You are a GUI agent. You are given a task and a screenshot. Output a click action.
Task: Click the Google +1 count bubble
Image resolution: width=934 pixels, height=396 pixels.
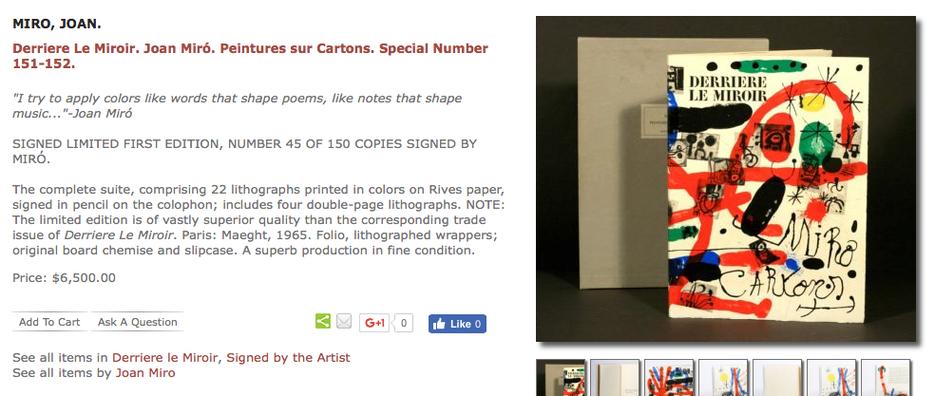pos(403,323)
